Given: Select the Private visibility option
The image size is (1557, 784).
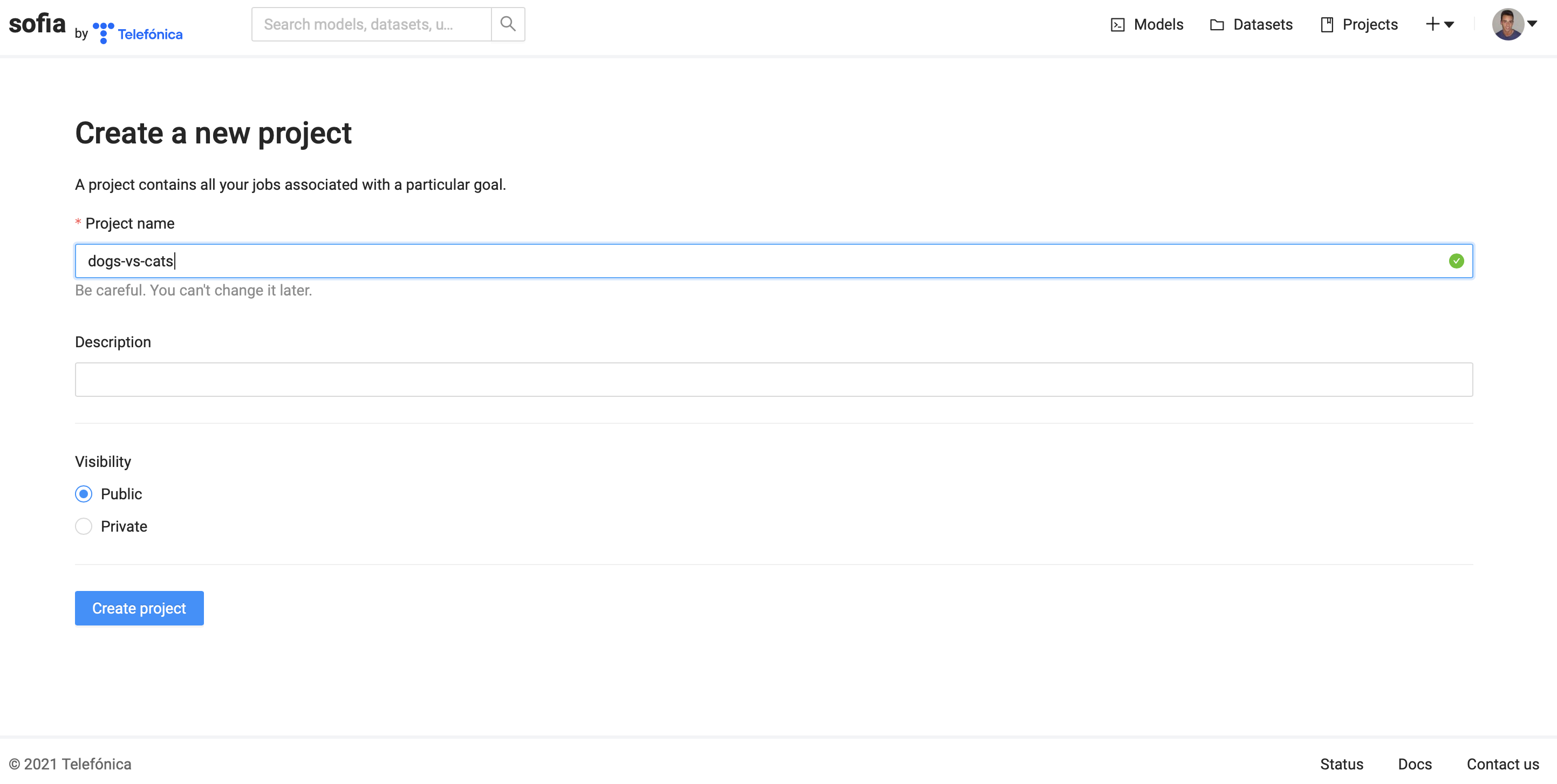Looking at the screenshot, I should [84, 526].
